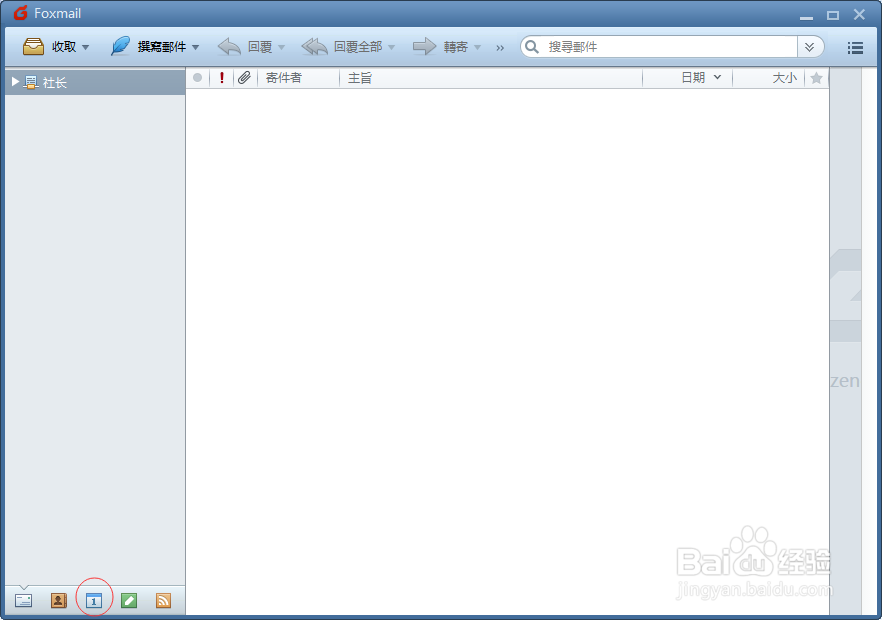The height and width of the screenshot is (620, 882).
Task: Open the RSS feed icon
Action: [x=164, y=600]
